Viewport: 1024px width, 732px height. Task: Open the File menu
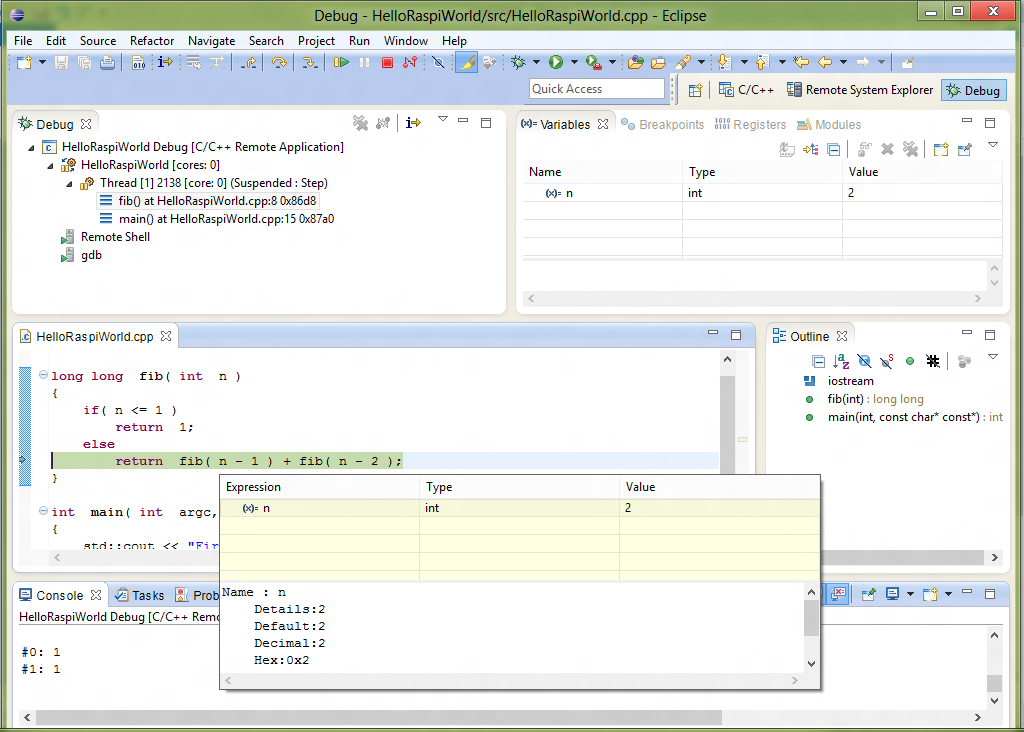(23, 40)
